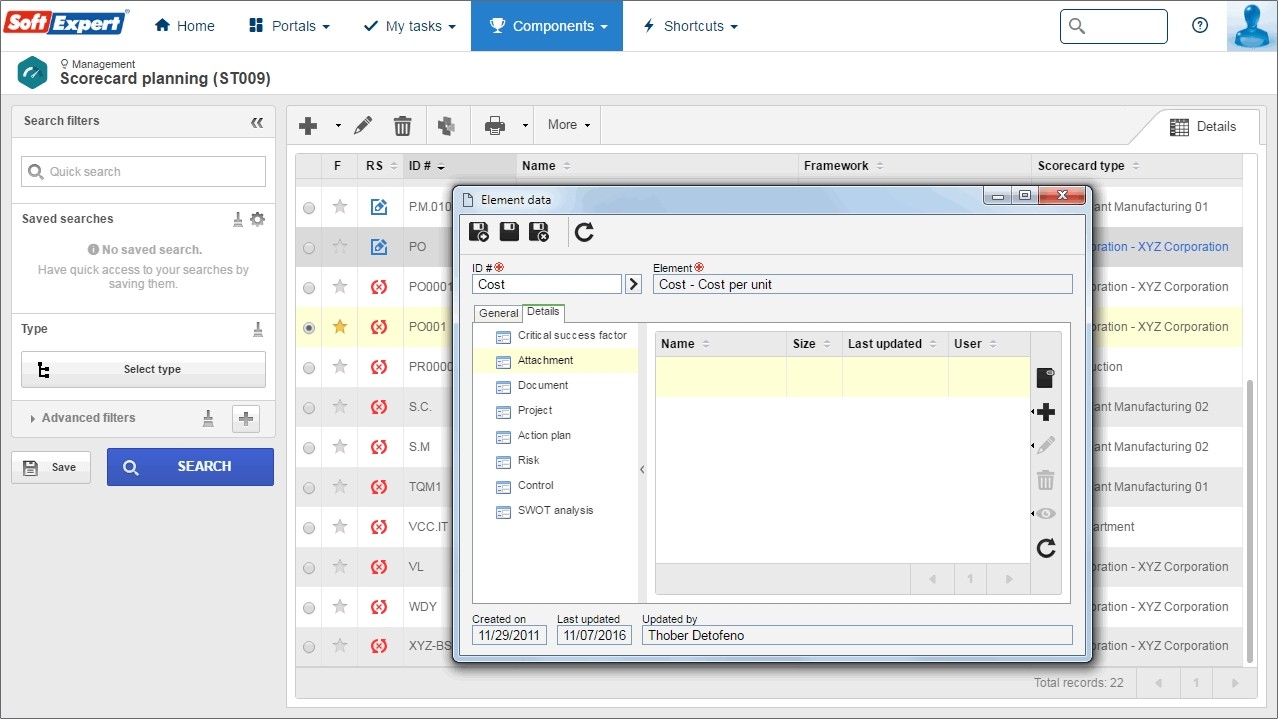Go to next page in attachment pager

pyautogui.click(x=1009, y=579)
